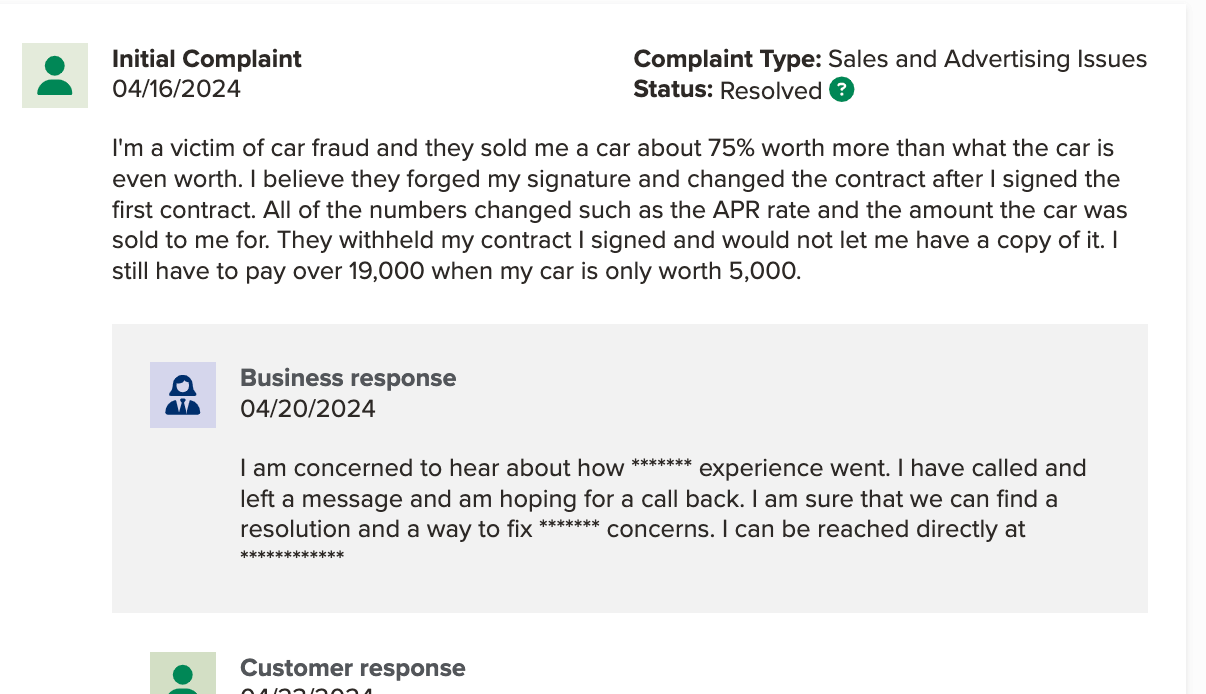Click the car fraud complaint paragraph
This screenshot has width=1206, height=694.
point(620,210)
